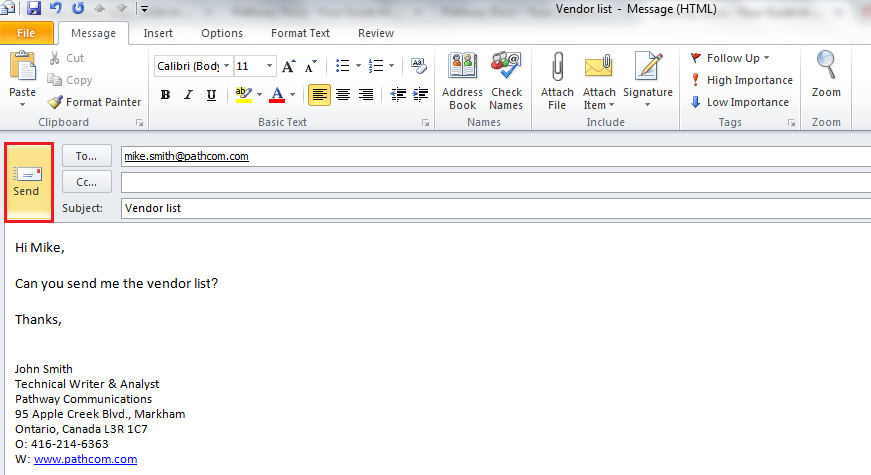The width and height of the screenshot is (871, 475).
Task: Click the Undo arrow icon
Action: (x=56, y=8)
